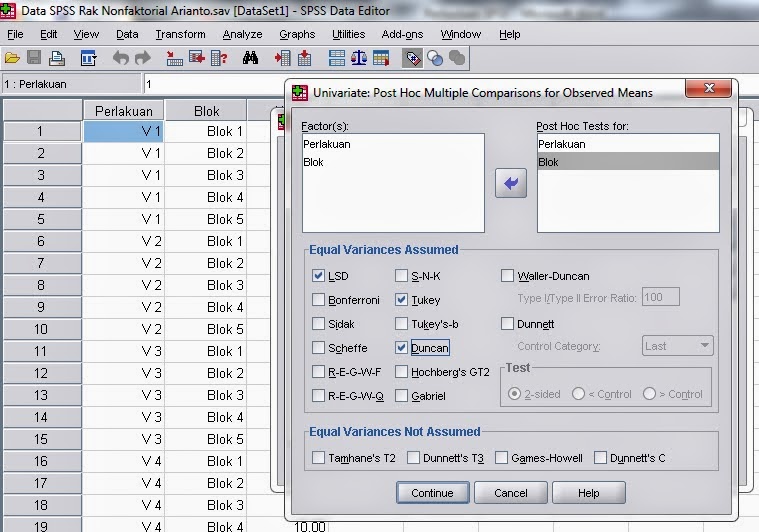
Task: Click the Go to Case icon
Action: tap(174, 59)
